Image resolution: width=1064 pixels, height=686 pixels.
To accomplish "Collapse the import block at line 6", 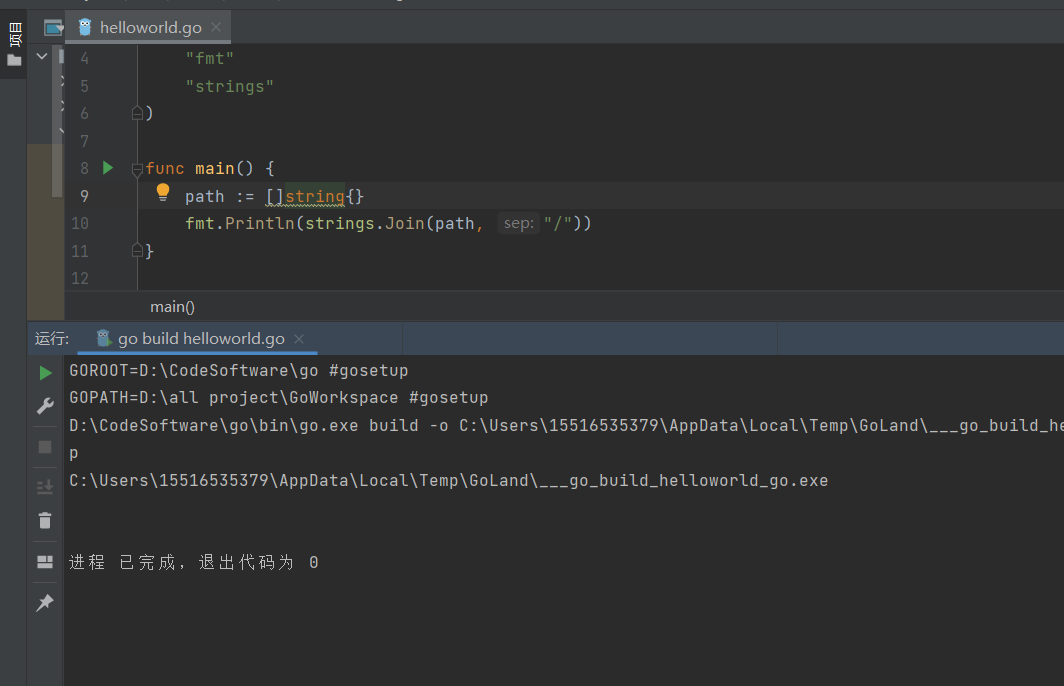I will coord(137,113).
